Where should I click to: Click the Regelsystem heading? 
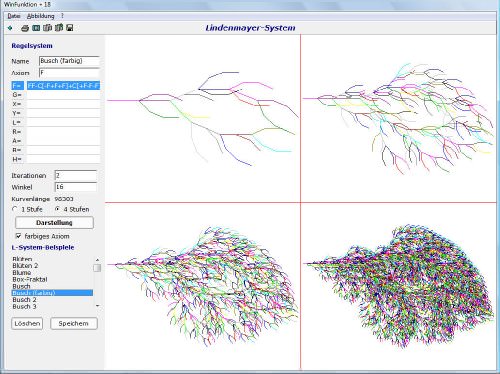coord(32,46)
